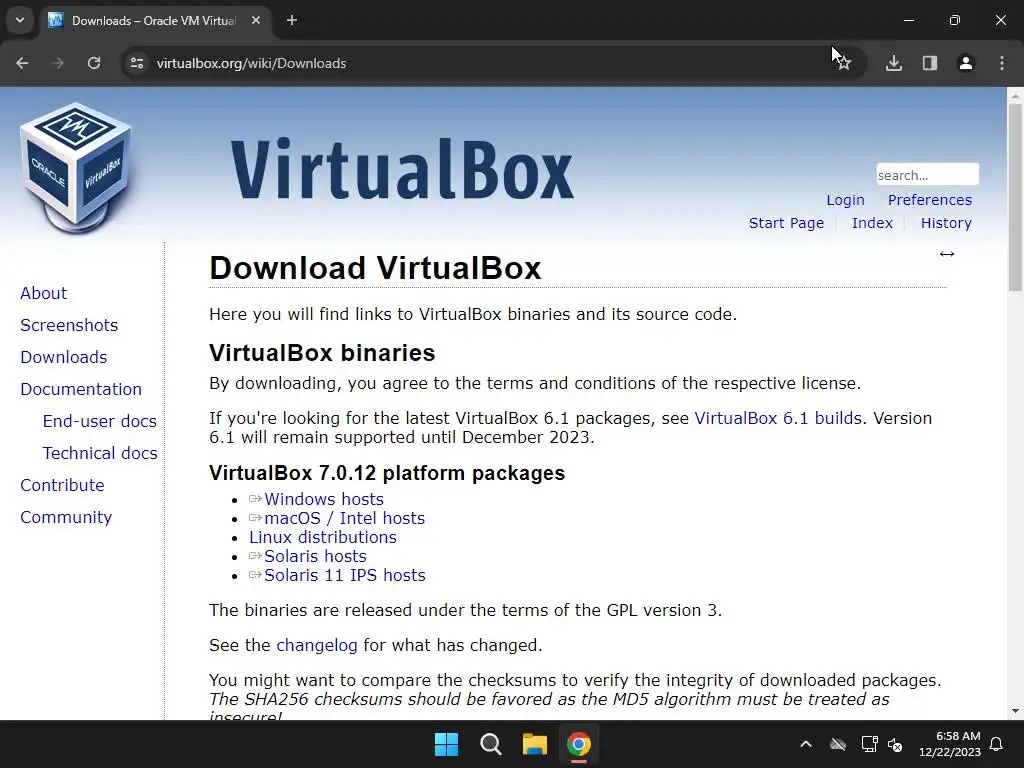Reload the page with the refresh icon
Image resolution: width=1024 pixels, height=768 pixels.
tap(94, 63)
